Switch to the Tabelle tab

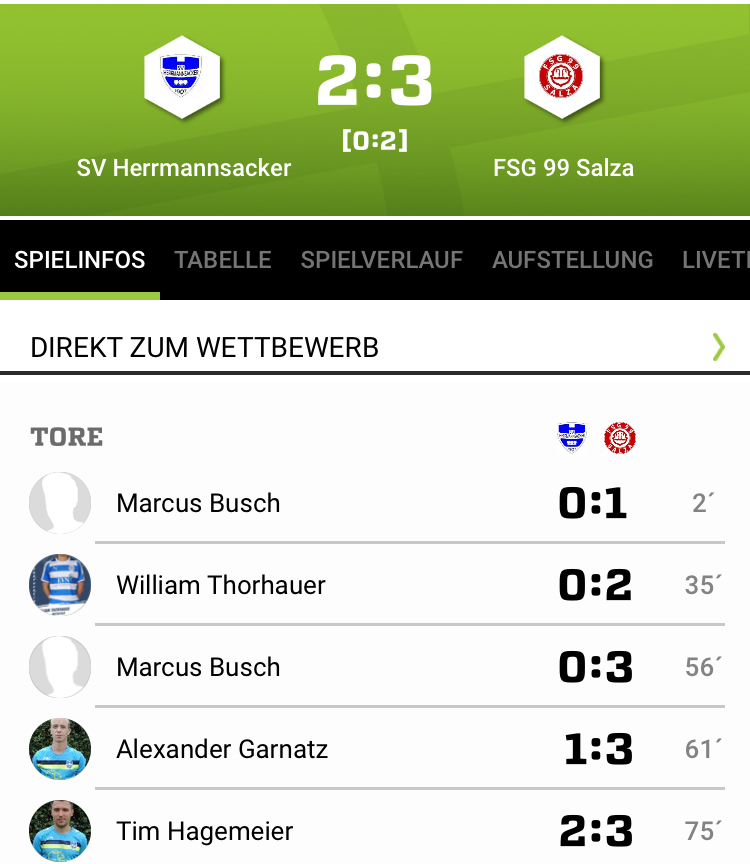223,260
